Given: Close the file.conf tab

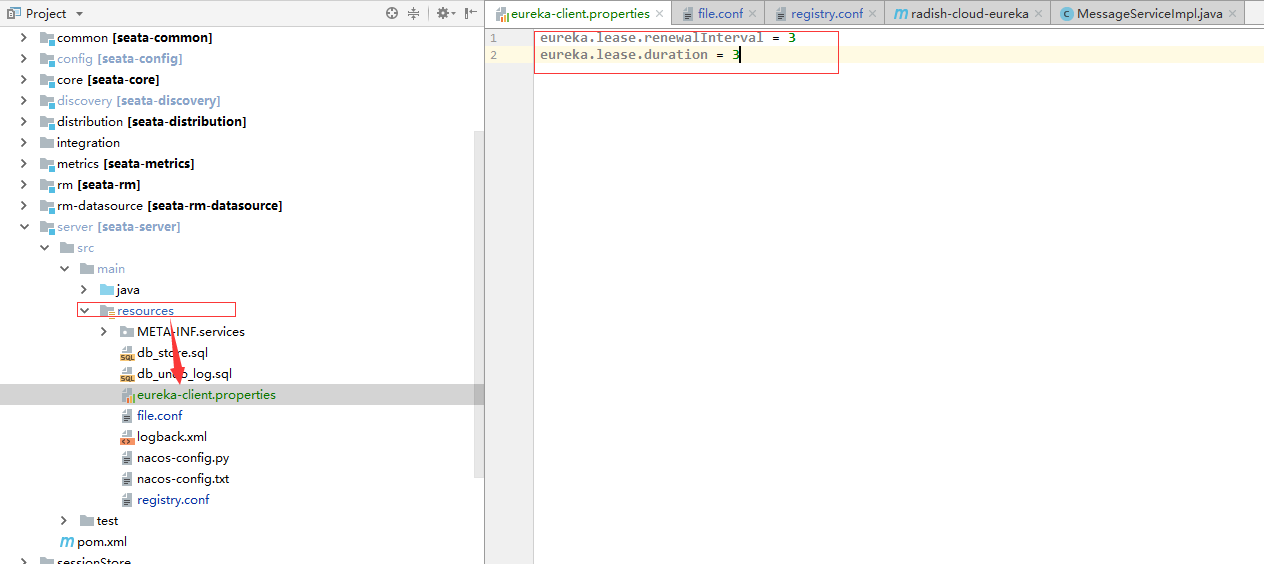Looking at the screenshot, I should click(x=753, y=14).
